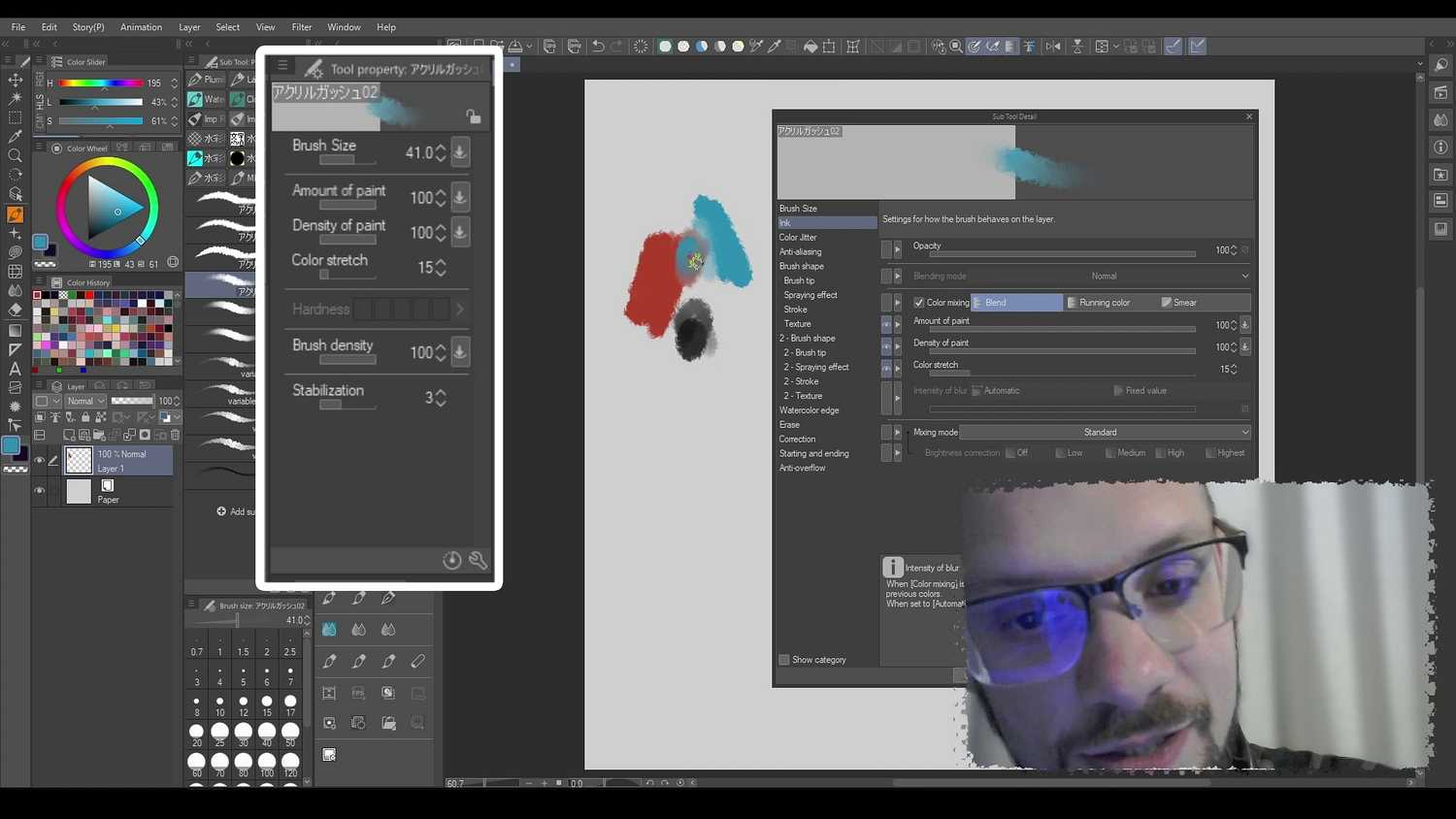Click the Layer 1 thumbnail

pos(79,460)
